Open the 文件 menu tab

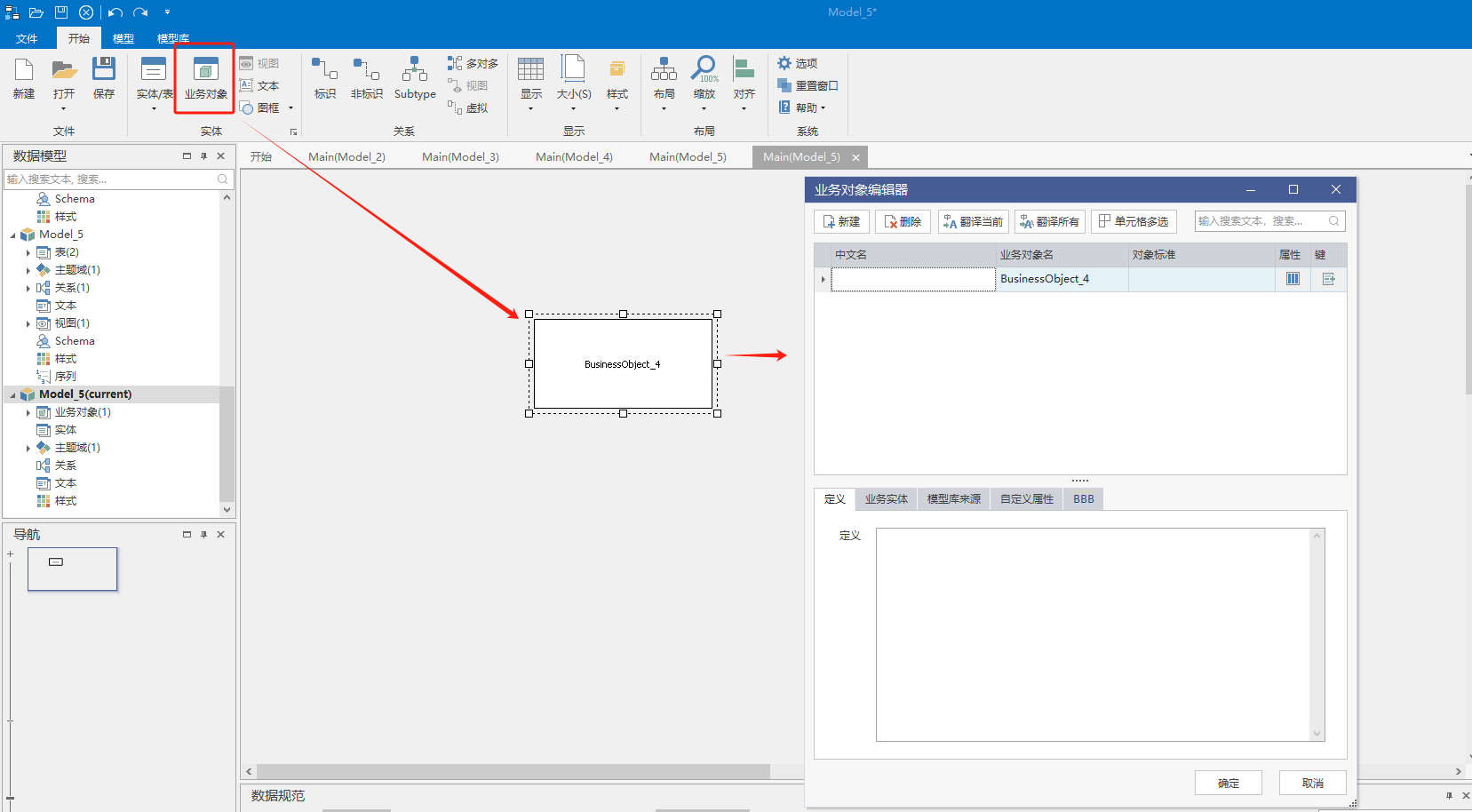point(27,38)
